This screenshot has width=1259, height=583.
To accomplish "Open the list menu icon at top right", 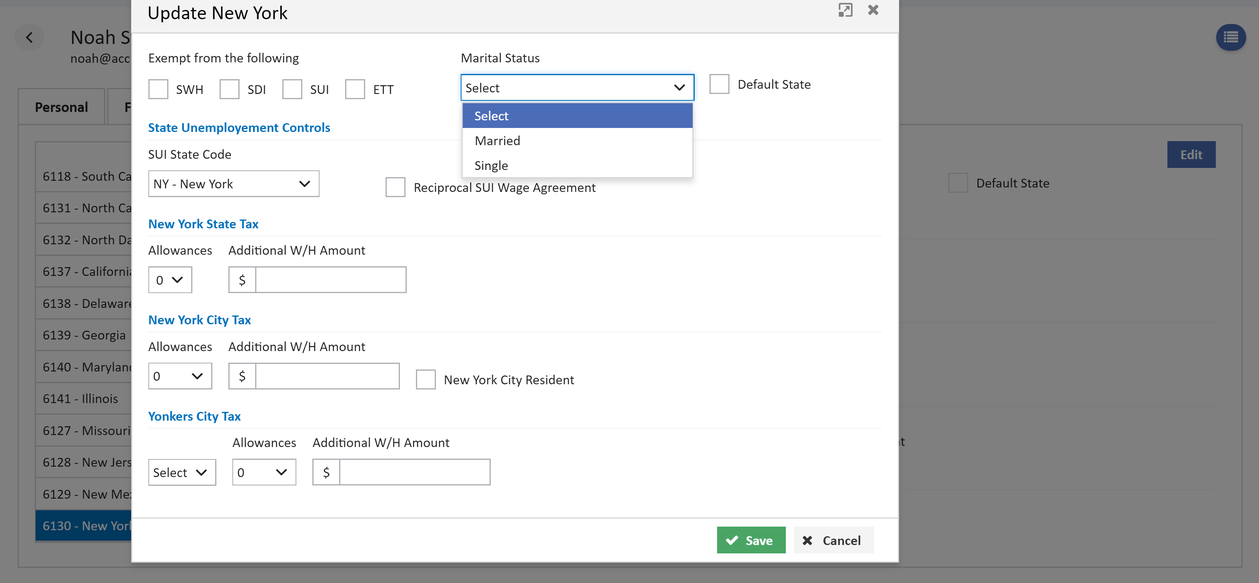I will [1231, 37].
